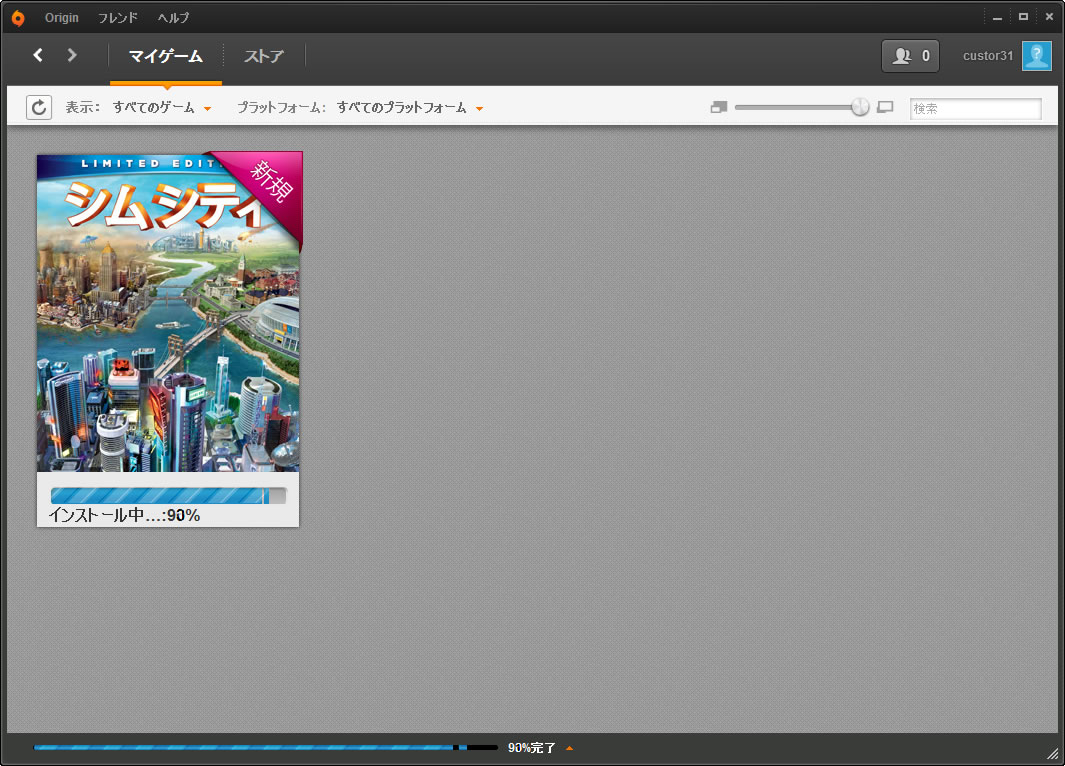Open the フレンド menu
The height and width of the screenshot is (766, 1065).
pos(118,18)
